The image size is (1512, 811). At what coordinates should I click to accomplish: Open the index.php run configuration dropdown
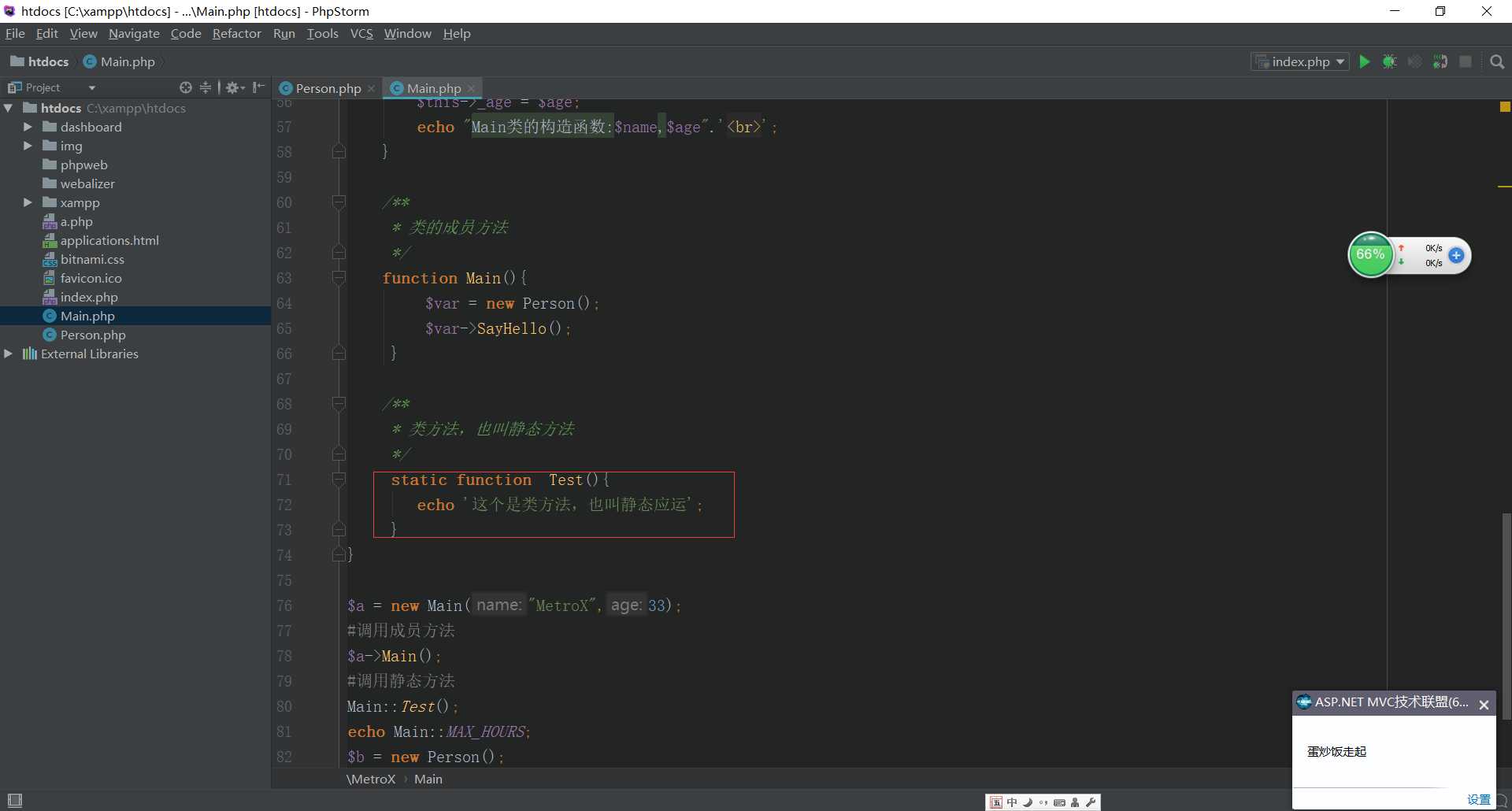(1300, 61)
